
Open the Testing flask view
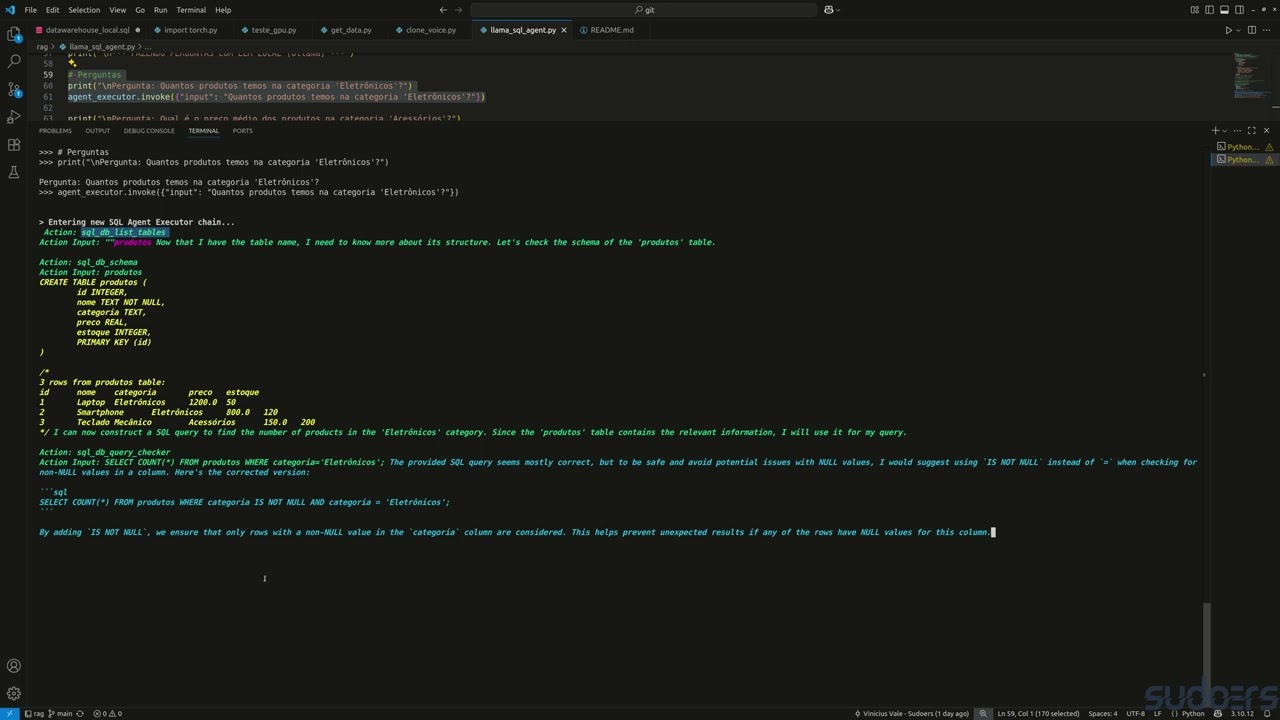pyautogui.click(x=14, y=173)
